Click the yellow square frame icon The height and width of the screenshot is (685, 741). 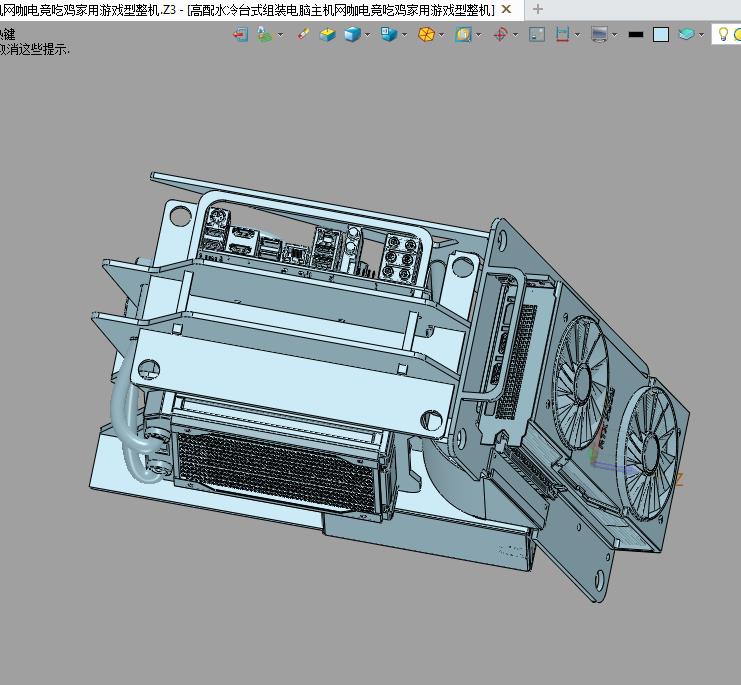(462, 34)
